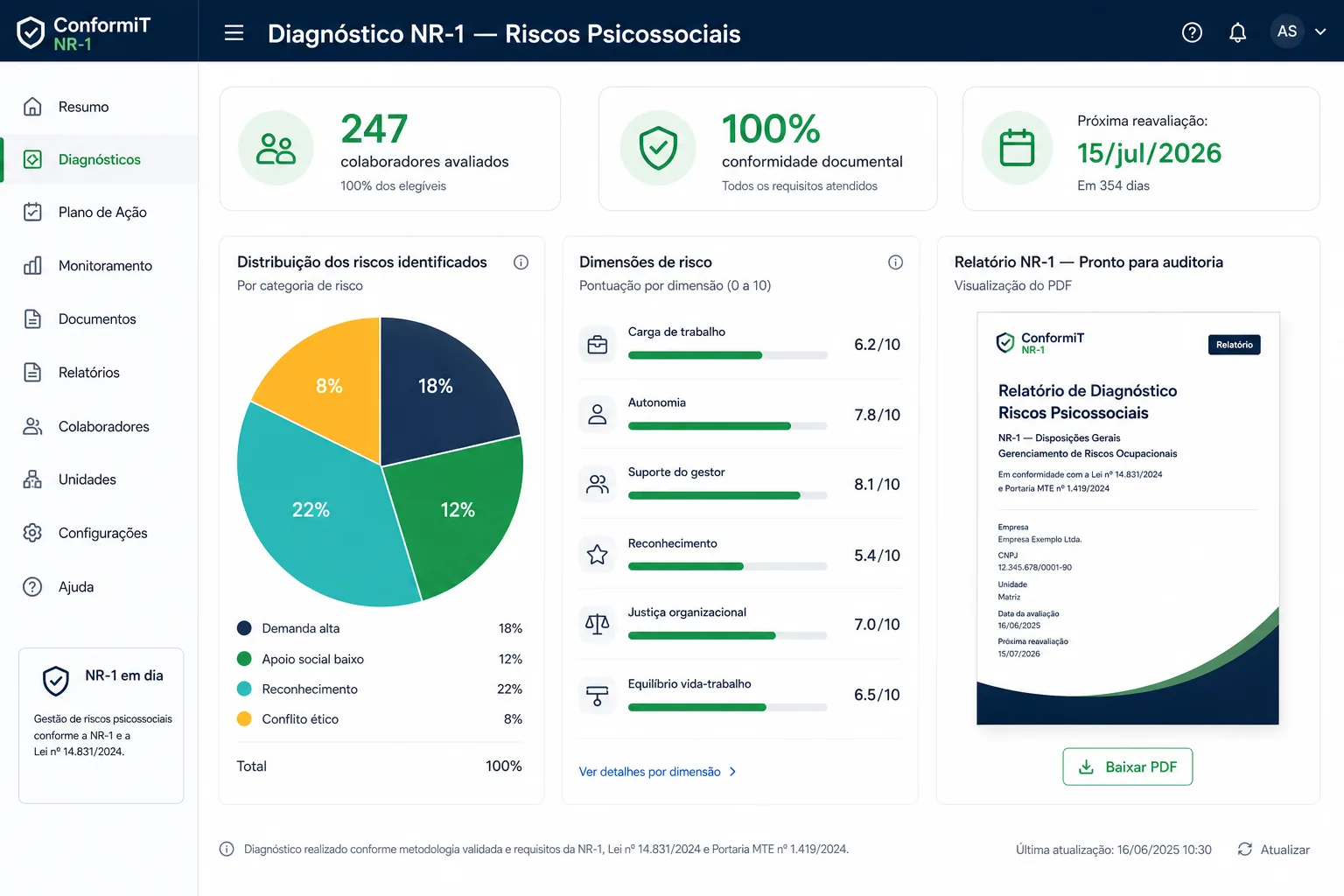Screen dimensions: 1344x896
Task: Open Relatórios in the sidebar
Action: 99,373
